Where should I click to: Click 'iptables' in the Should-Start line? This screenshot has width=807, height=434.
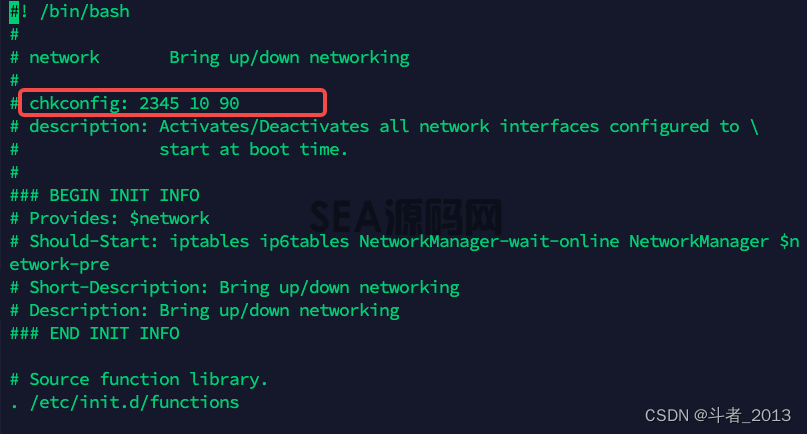pyautogui.click(x=209, y=241)
